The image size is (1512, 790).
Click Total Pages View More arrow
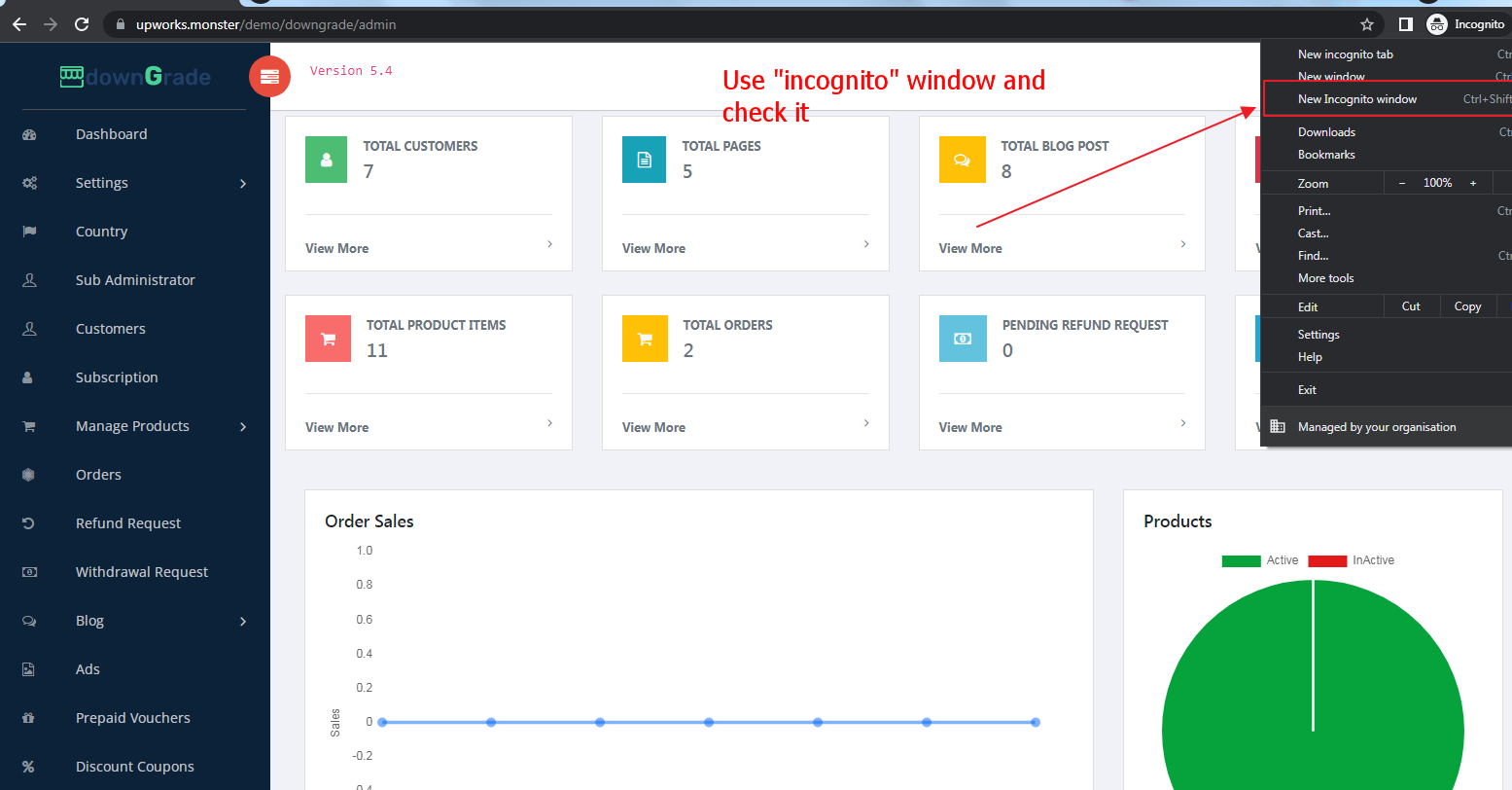(x=866, y=244)
